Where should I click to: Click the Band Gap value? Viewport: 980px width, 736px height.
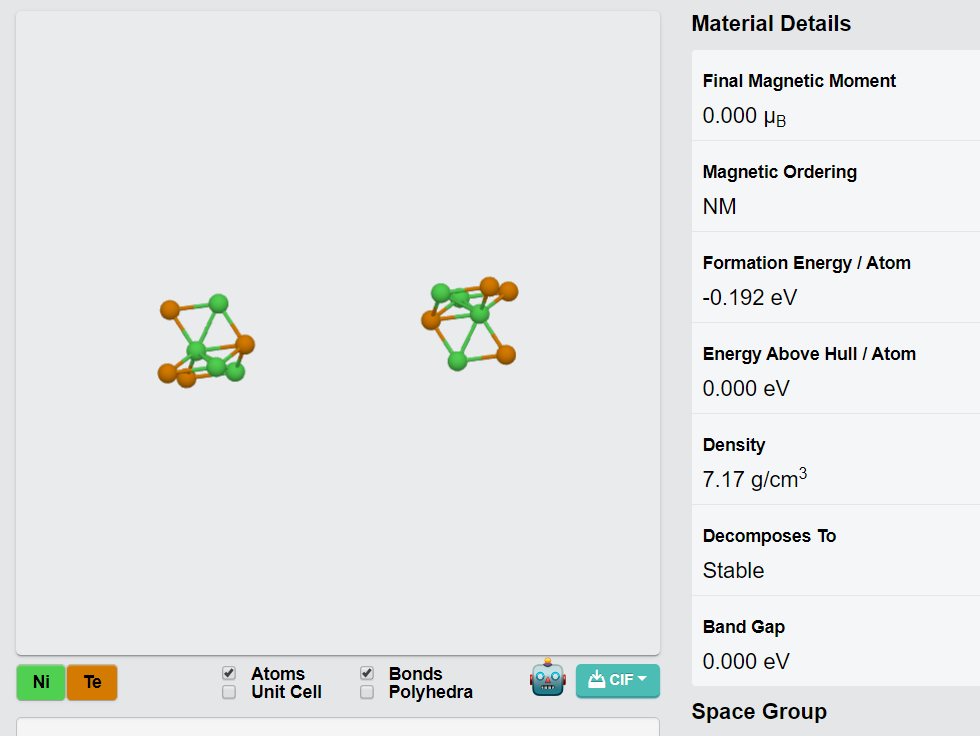tap(746, 662)
